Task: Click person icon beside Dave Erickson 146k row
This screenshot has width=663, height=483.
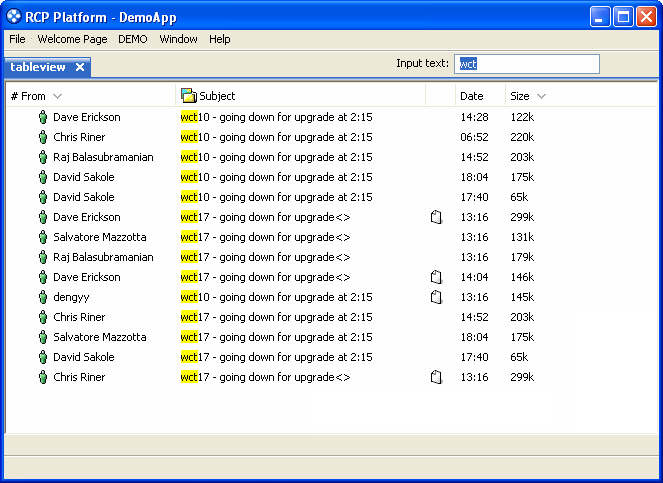Action: (43, 277)
